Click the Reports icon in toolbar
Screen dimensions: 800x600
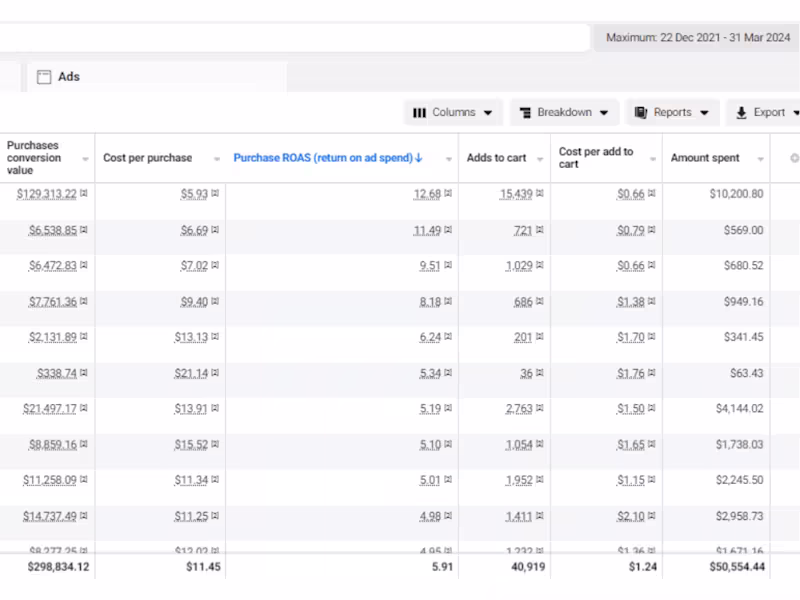[640, 113]
